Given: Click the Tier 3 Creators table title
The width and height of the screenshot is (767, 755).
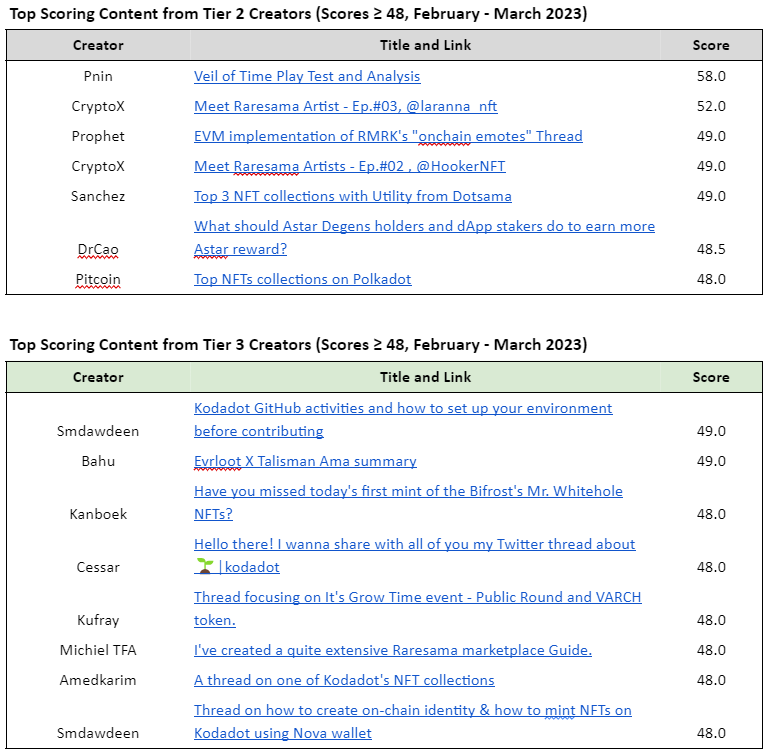Looking at the screenshot, I should click(298, 345).
